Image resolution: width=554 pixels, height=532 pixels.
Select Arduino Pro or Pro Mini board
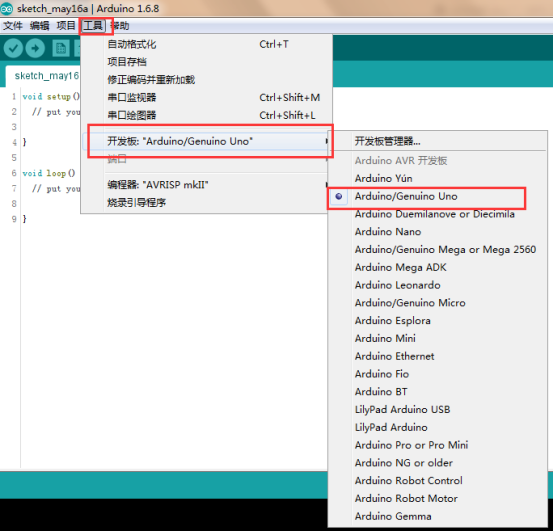click(x=438, y=445)
